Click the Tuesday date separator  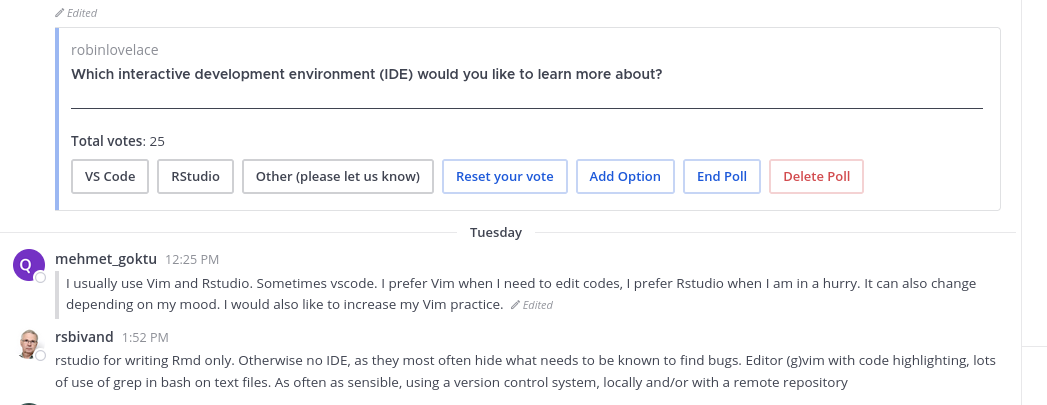pyautogui.click(x=496, y=232)
